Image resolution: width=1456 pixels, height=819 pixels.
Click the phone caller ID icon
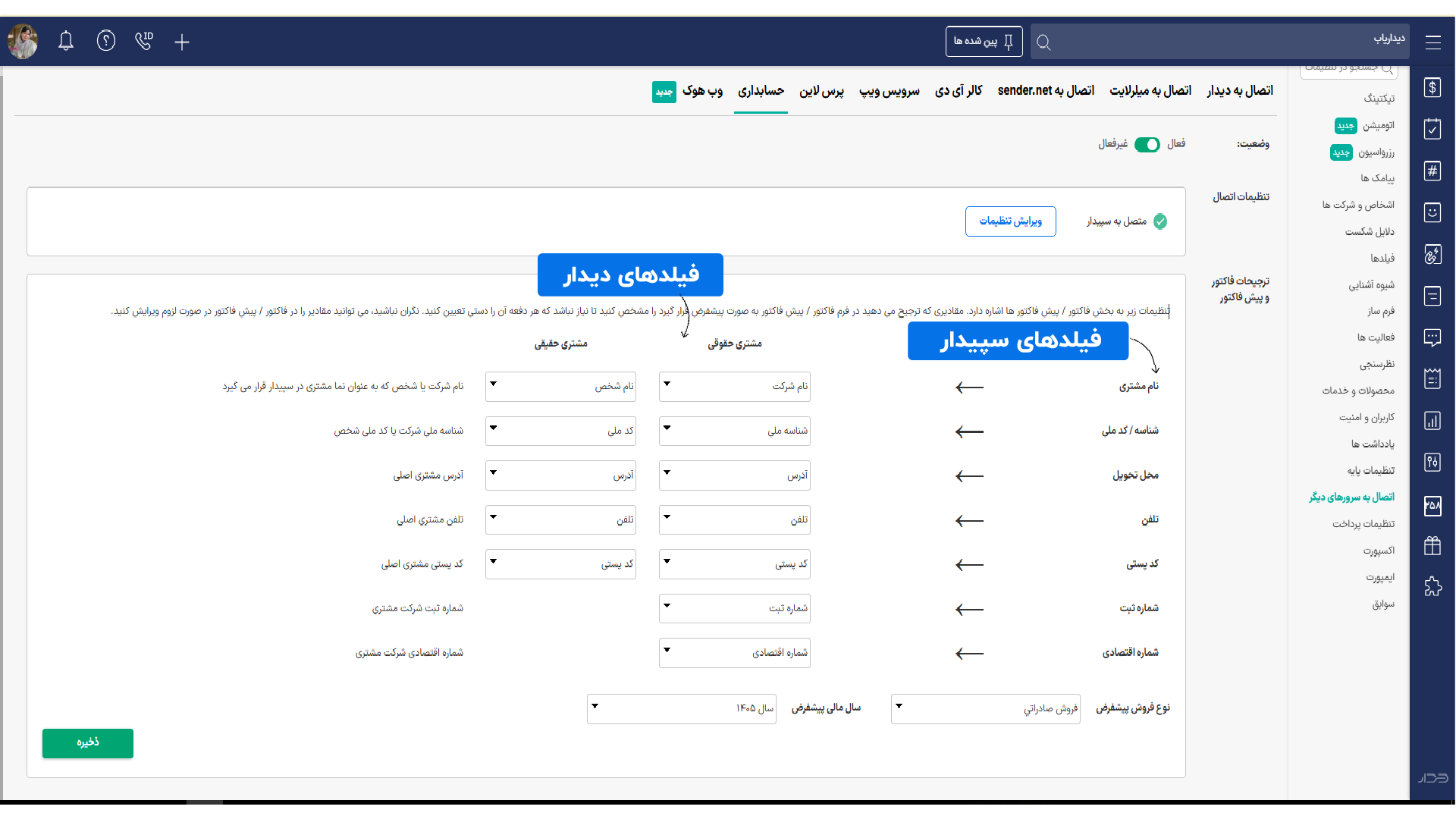click(144, 41)
